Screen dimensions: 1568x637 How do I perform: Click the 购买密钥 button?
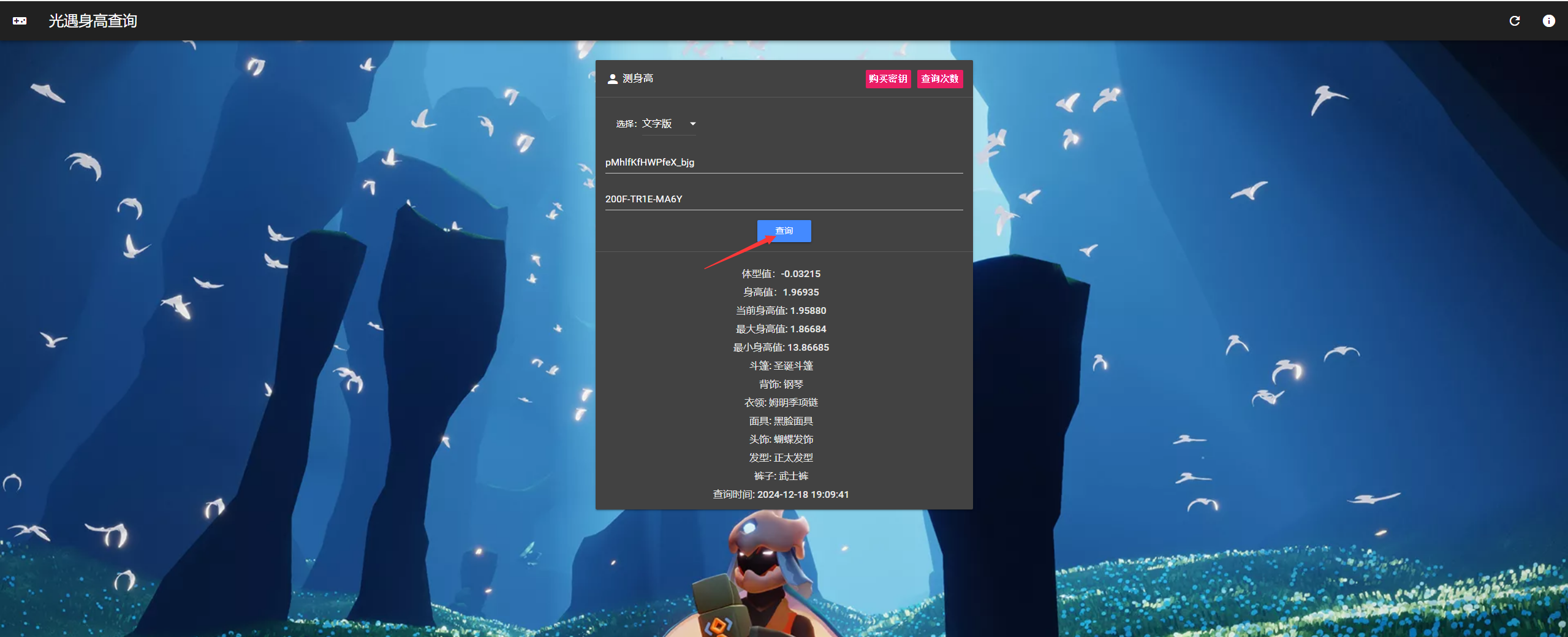(888, 78)
